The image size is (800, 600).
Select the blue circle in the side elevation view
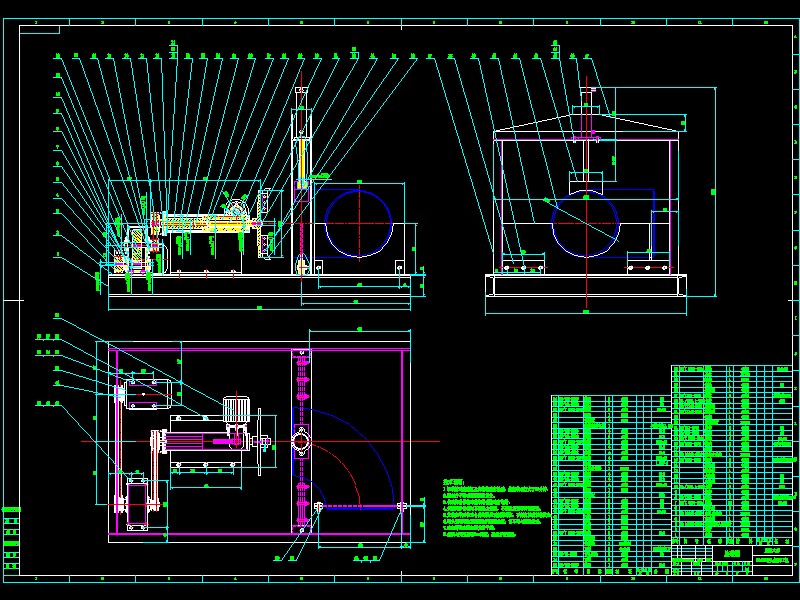tap(586, 223)
